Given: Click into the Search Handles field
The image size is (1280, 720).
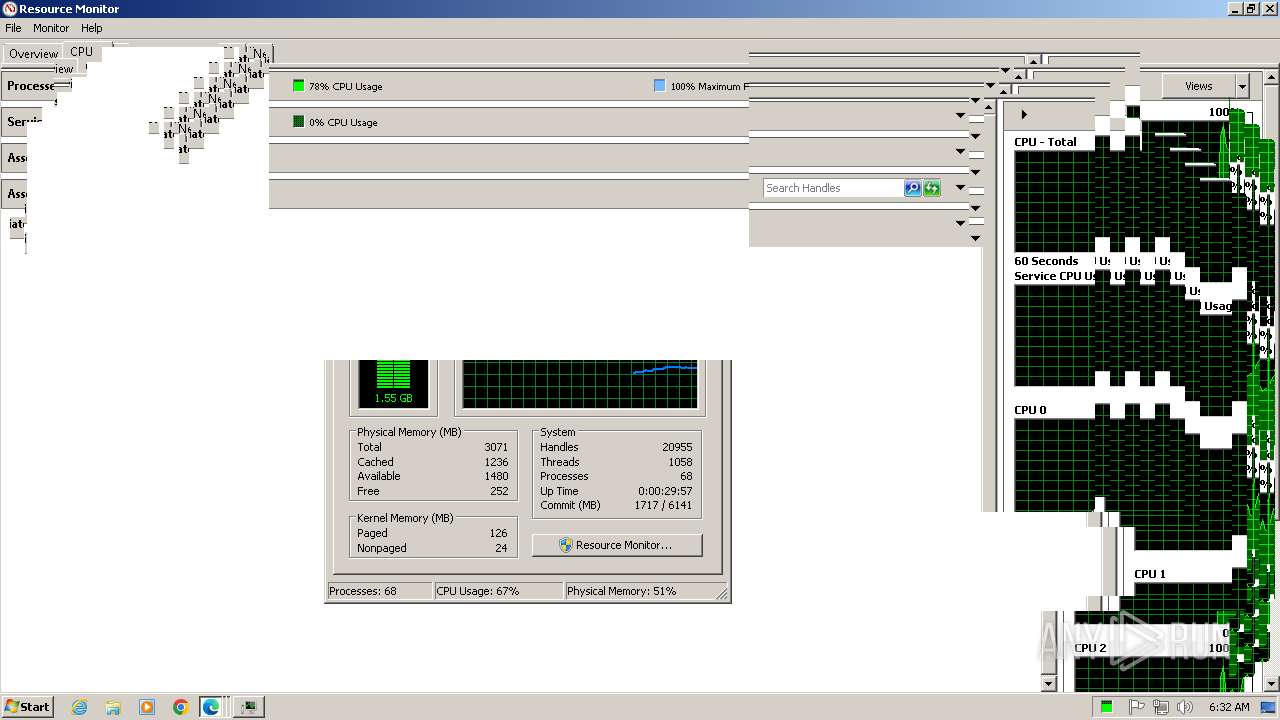Looking at the screenshot, I should (x=833, y=188).
